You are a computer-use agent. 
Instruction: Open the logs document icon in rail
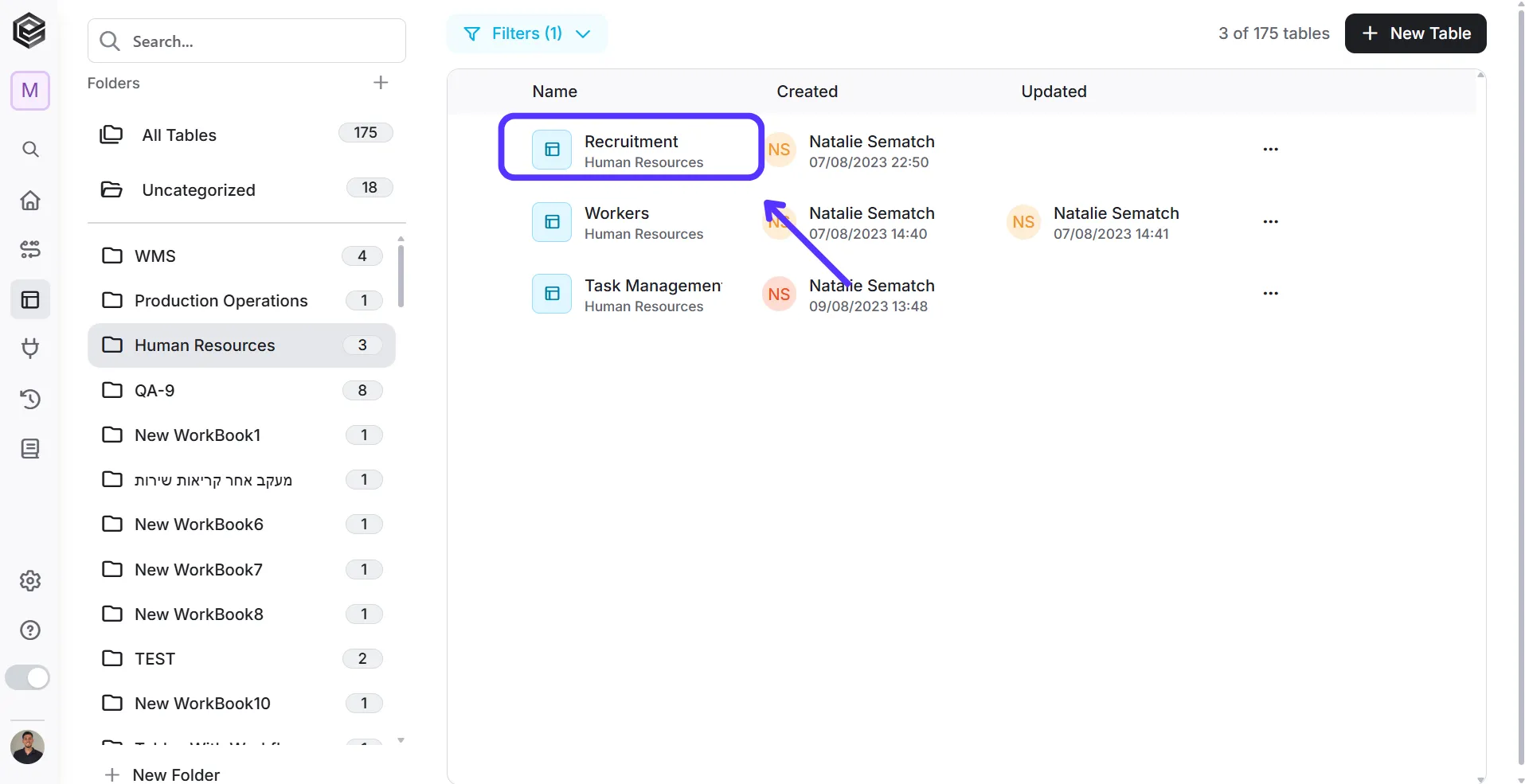coord(30,449)
